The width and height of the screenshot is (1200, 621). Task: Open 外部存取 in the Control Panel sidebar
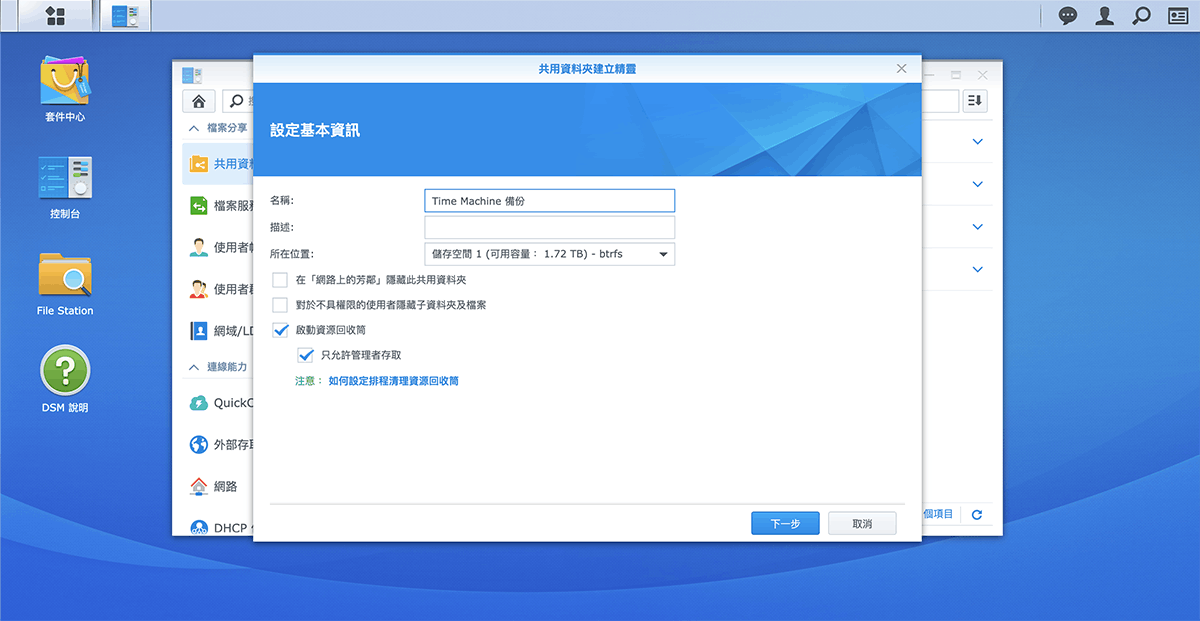(218, 445)
